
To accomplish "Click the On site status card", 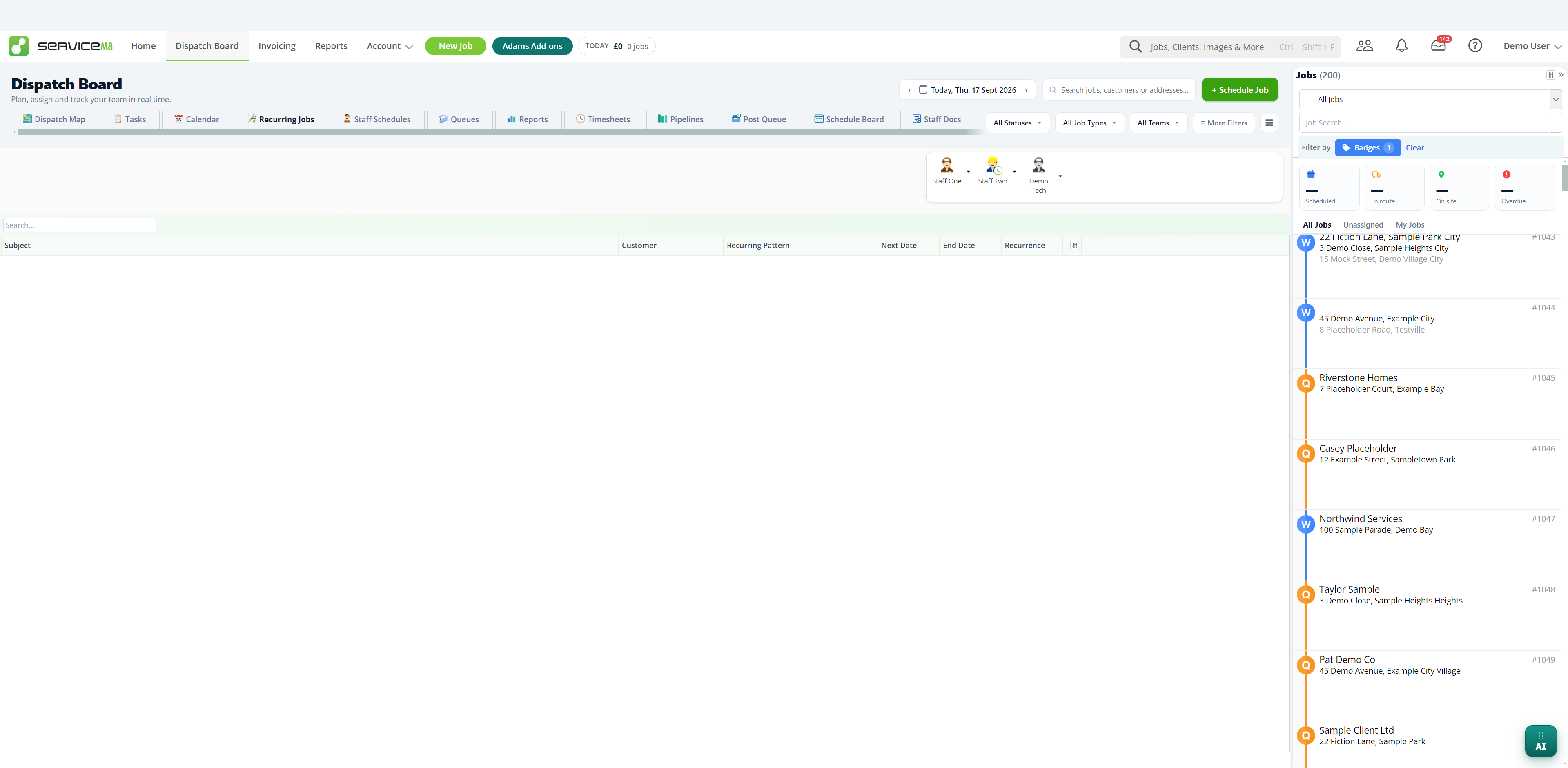I will pyautogui.click(x=1459, y=187).
